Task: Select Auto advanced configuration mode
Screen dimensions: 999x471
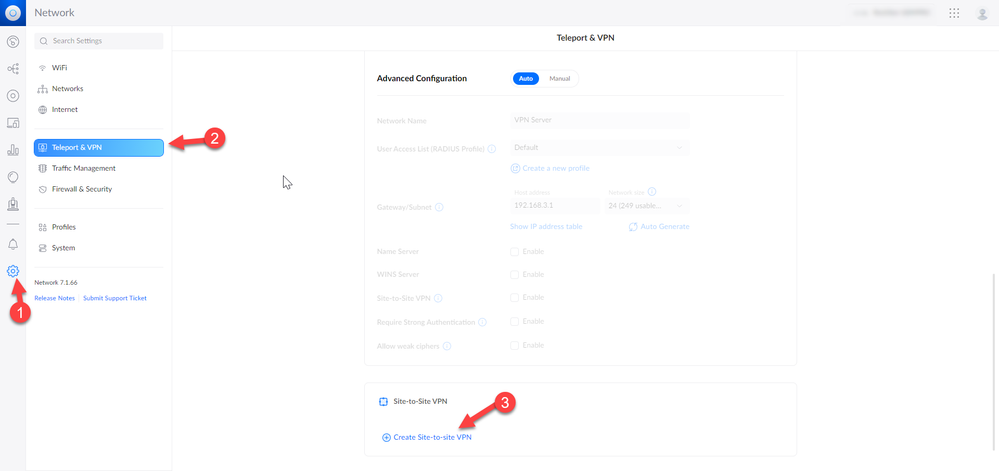Action: pos(526,78)
